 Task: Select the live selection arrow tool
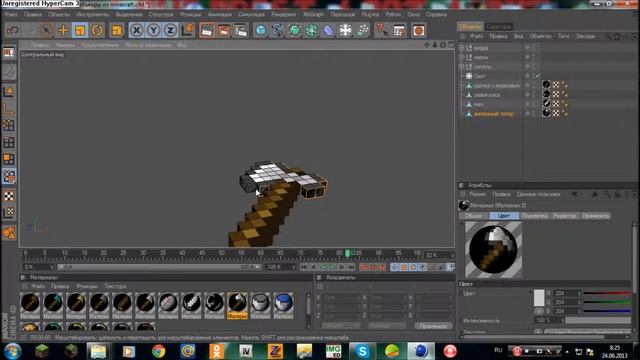tap(46, 30)
